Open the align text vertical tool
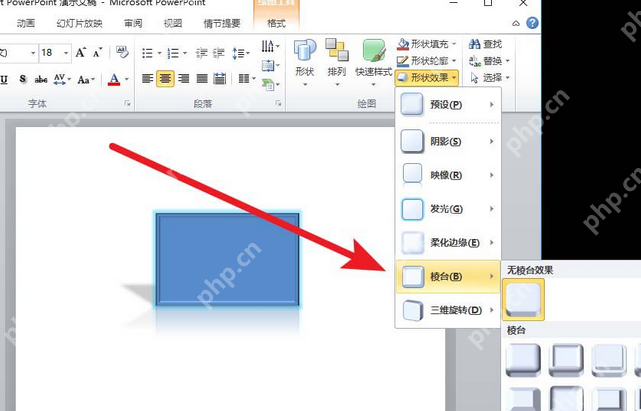Image resolution: width=641 pixels, height=411 pixels. pyautogui.click(x=270, y=65)
